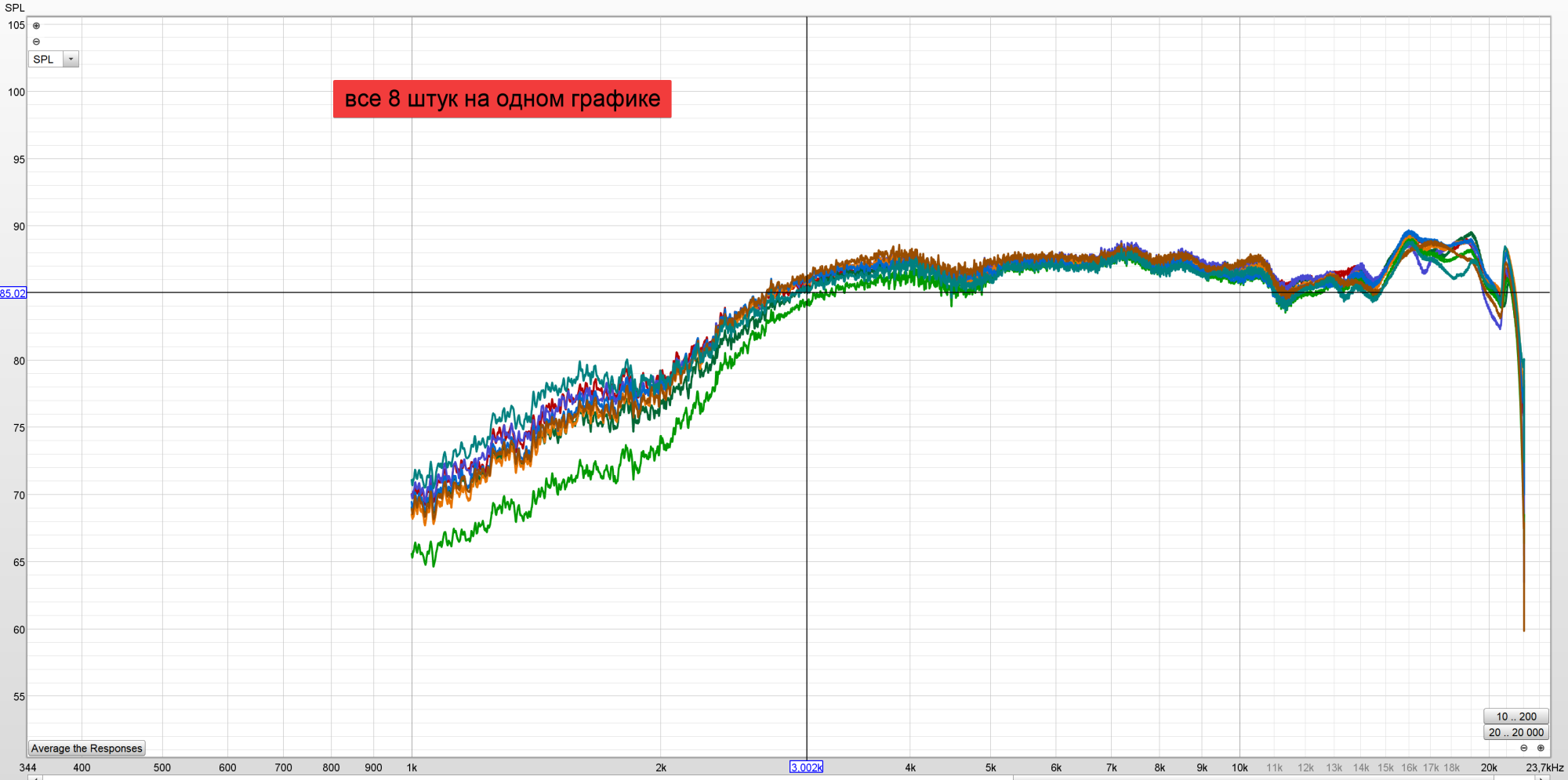The image size is (1568, 780).
Task: Click the 105 label on the SPL axis
Action: (16, 25)
